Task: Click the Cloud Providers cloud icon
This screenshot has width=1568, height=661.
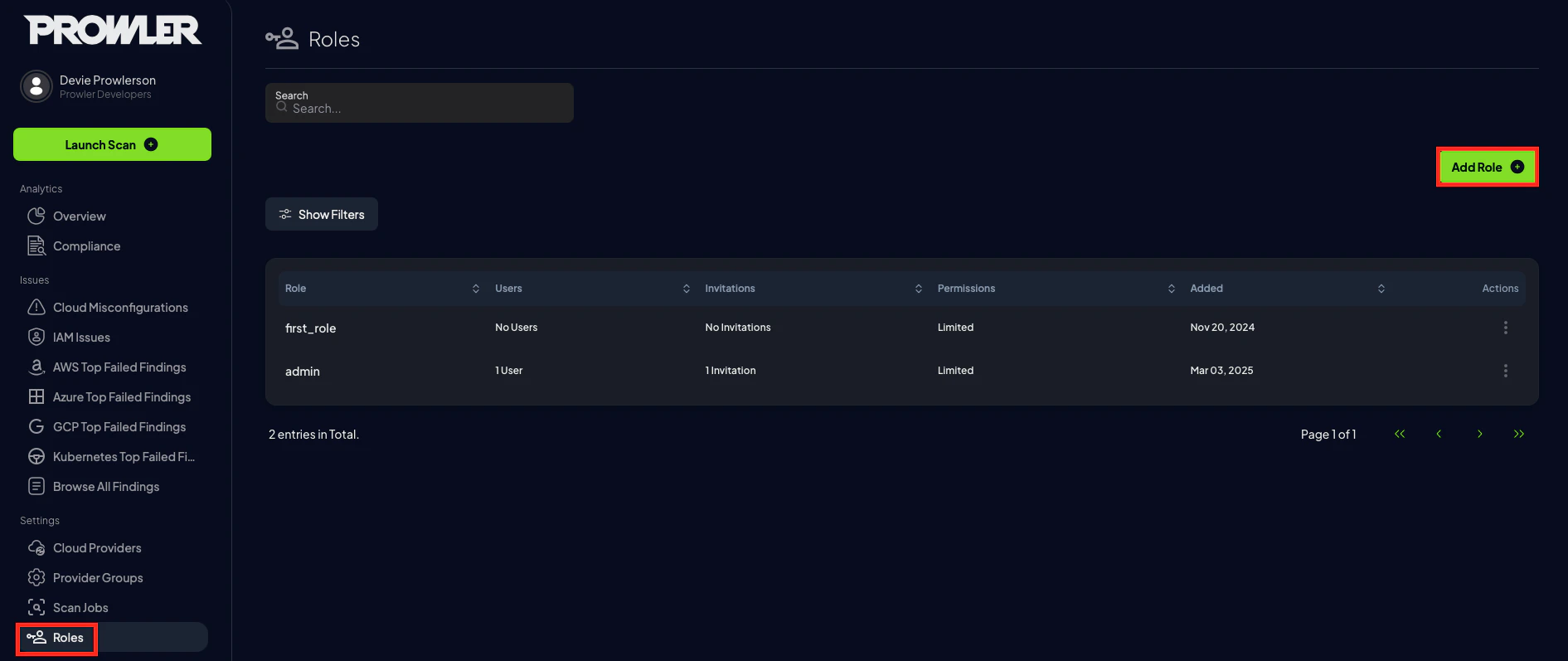Action: tap(36, 547)
